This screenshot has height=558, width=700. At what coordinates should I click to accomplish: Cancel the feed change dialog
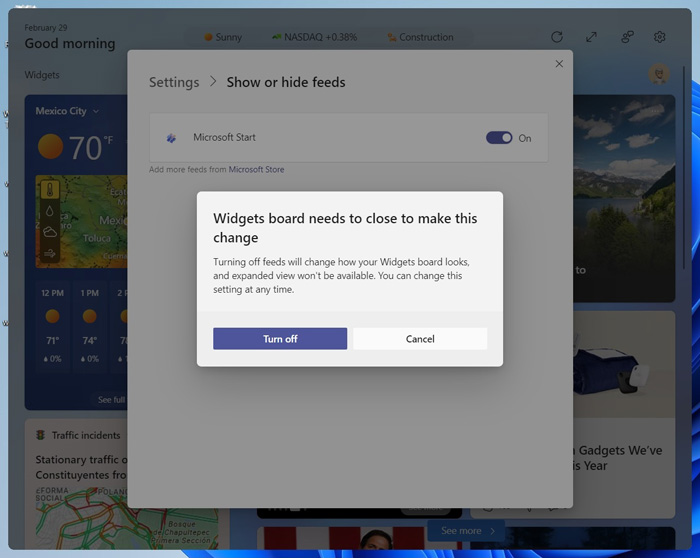click(x=420, y=339)
